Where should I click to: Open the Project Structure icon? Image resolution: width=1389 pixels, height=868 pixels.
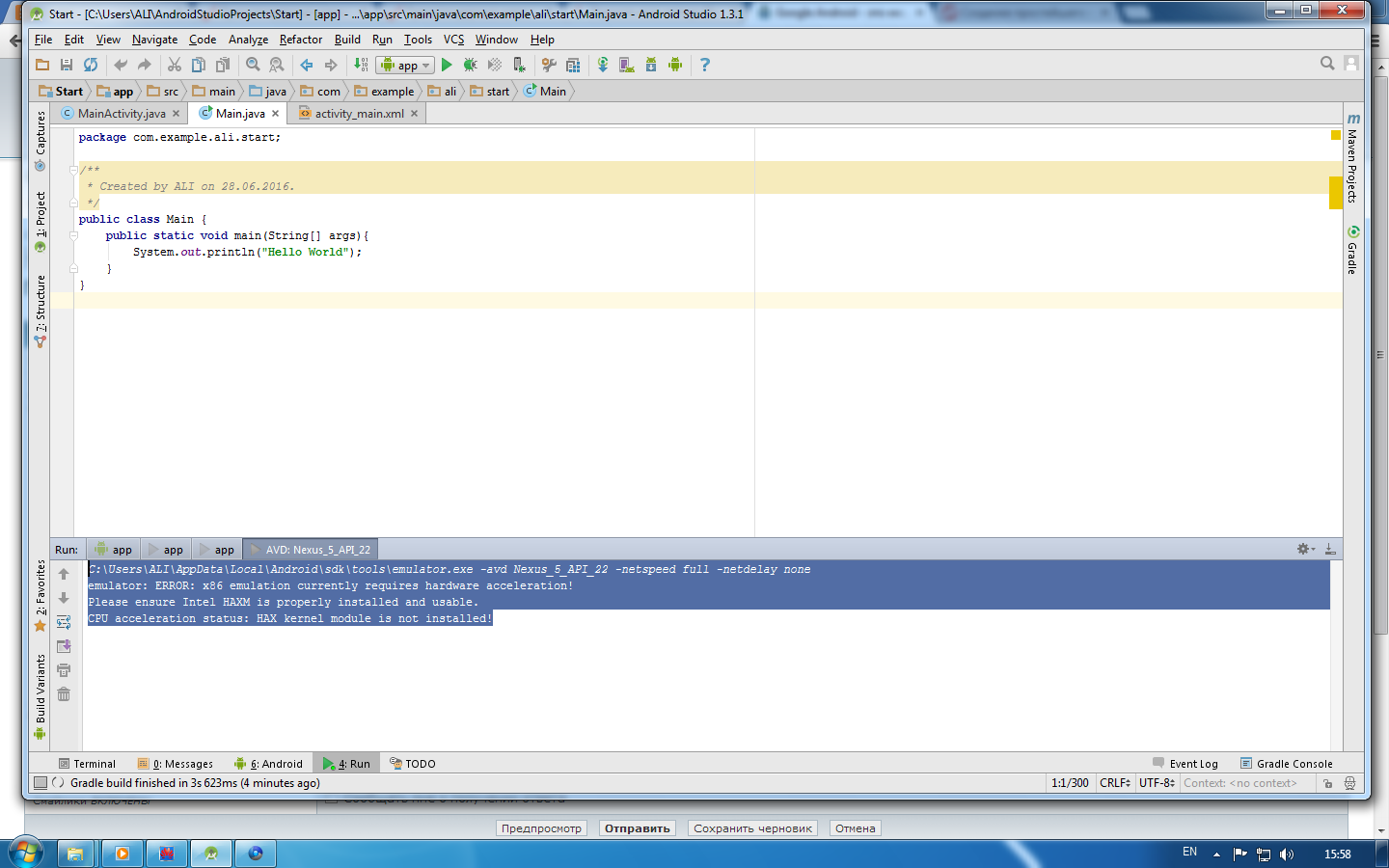point(573,65)
